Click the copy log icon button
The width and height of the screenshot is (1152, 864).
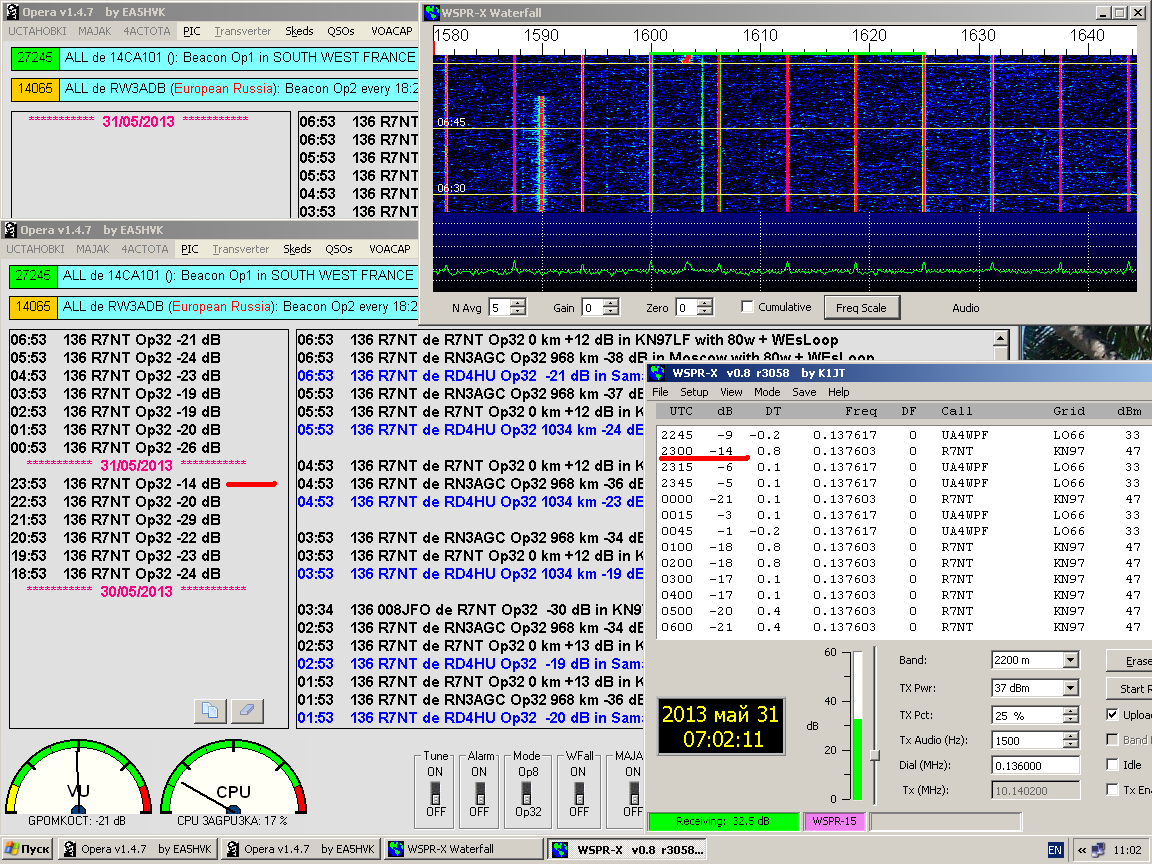210,710
